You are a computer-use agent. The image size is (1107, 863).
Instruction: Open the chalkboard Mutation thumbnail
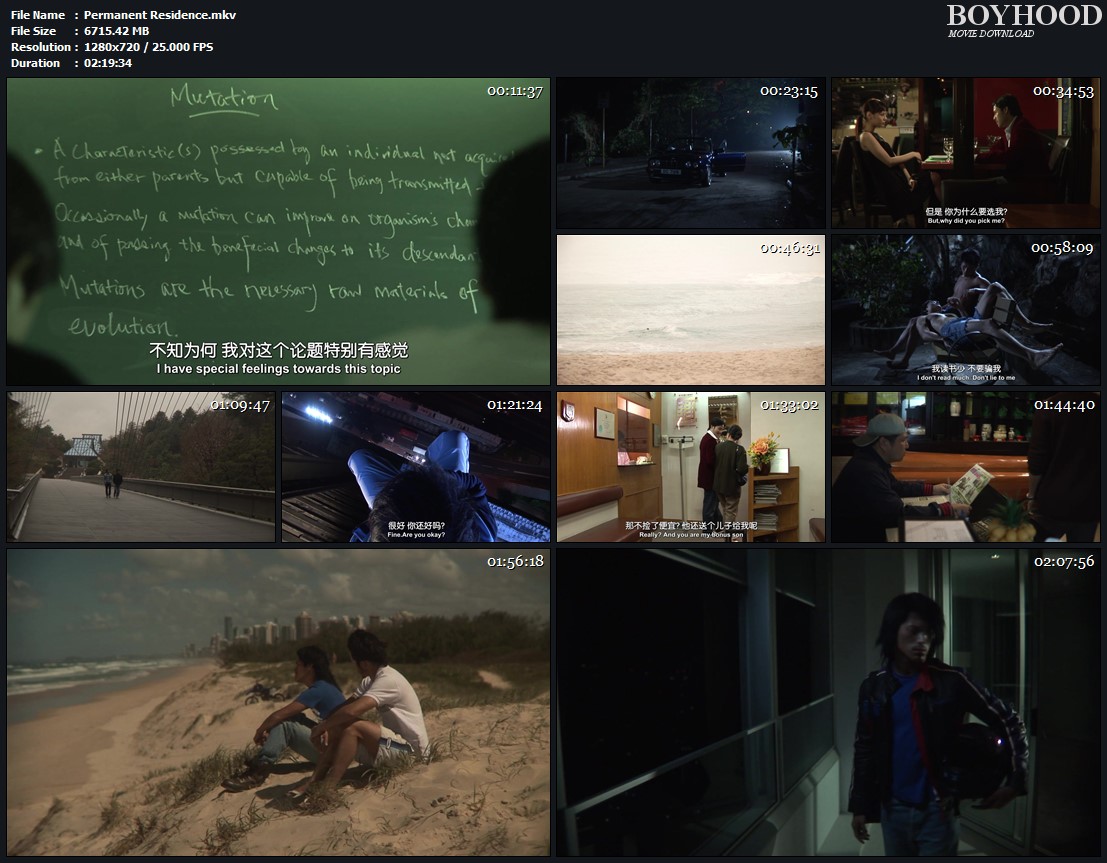pyautogui.click(x=278, y=231)
